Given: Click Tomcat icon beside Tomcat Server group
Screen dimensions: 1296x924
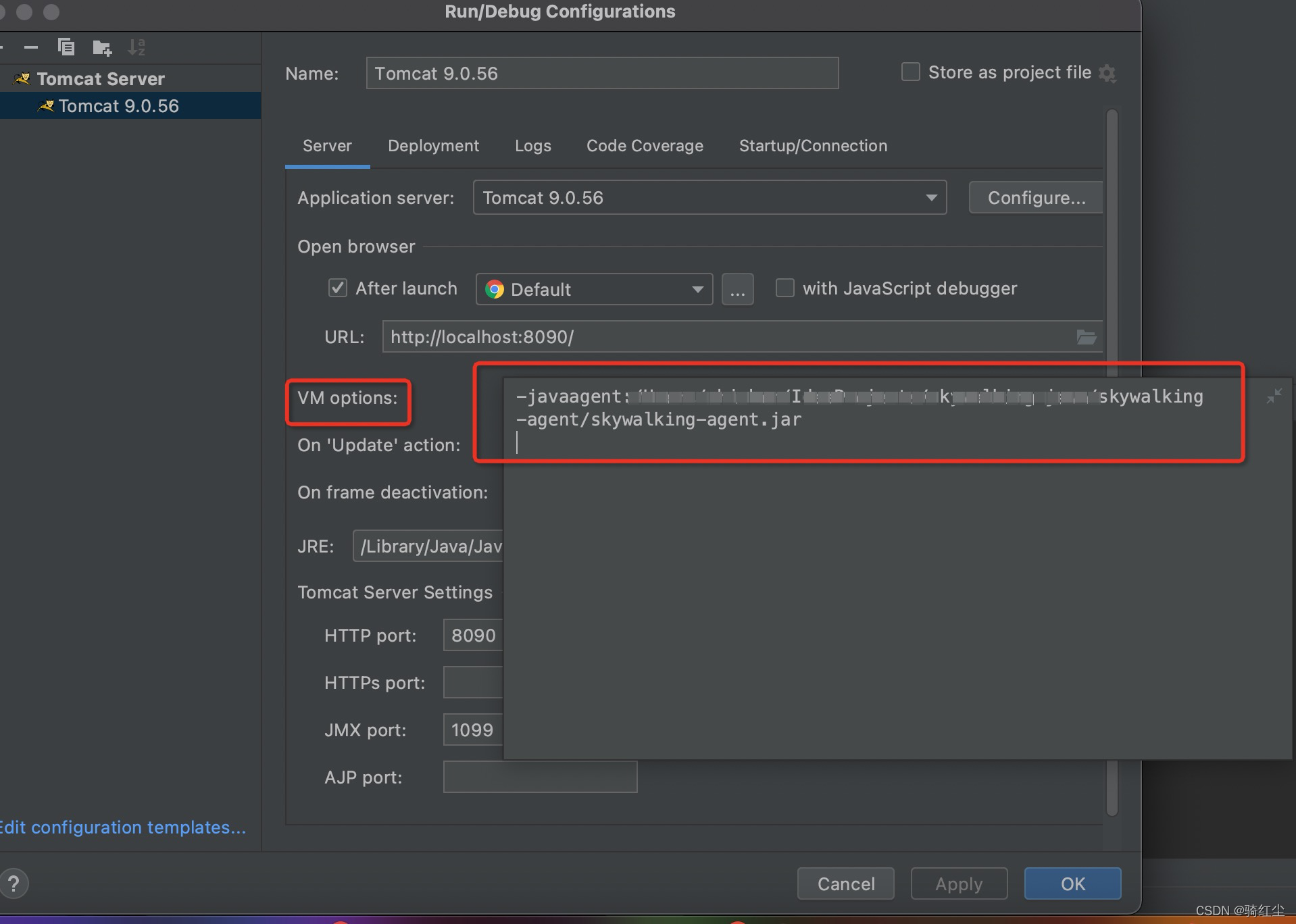Looking at the screenshot, I should click(22, 79).
